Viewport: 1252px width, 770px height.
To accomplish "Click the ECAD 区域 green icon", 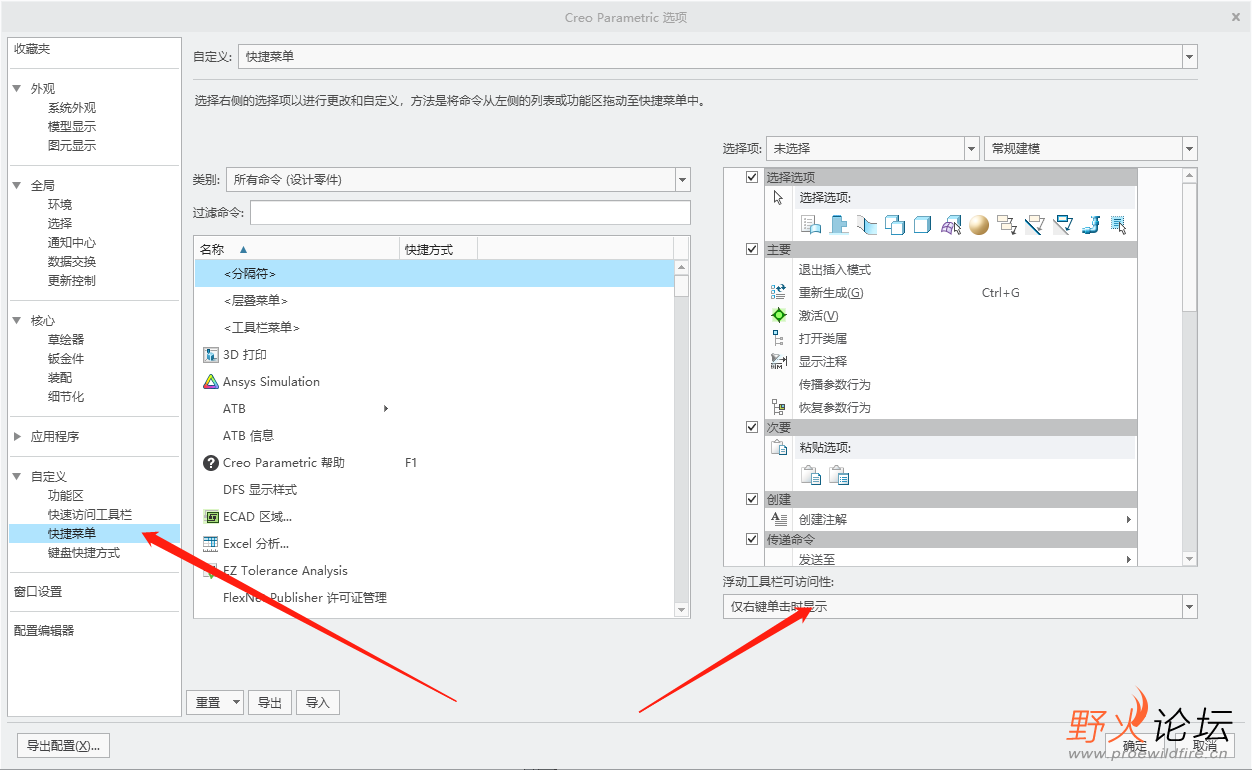I will pos(211,516).
